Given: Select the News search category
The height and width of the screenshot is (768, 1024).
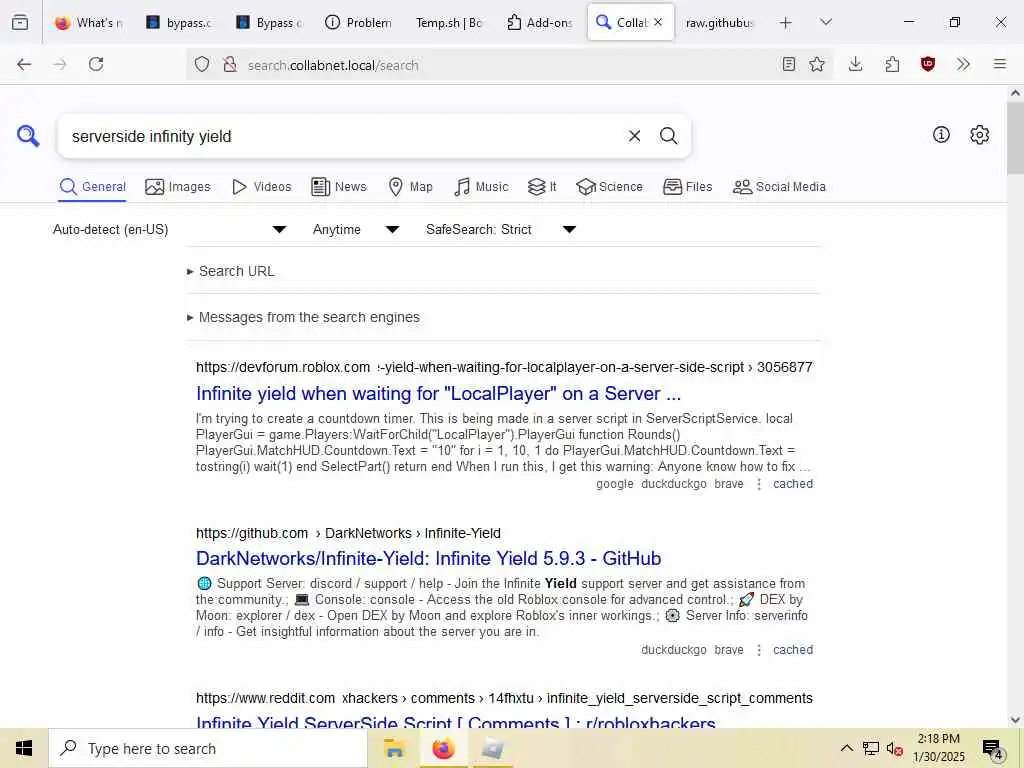Looking at the screenshot, I should [338, 187].
